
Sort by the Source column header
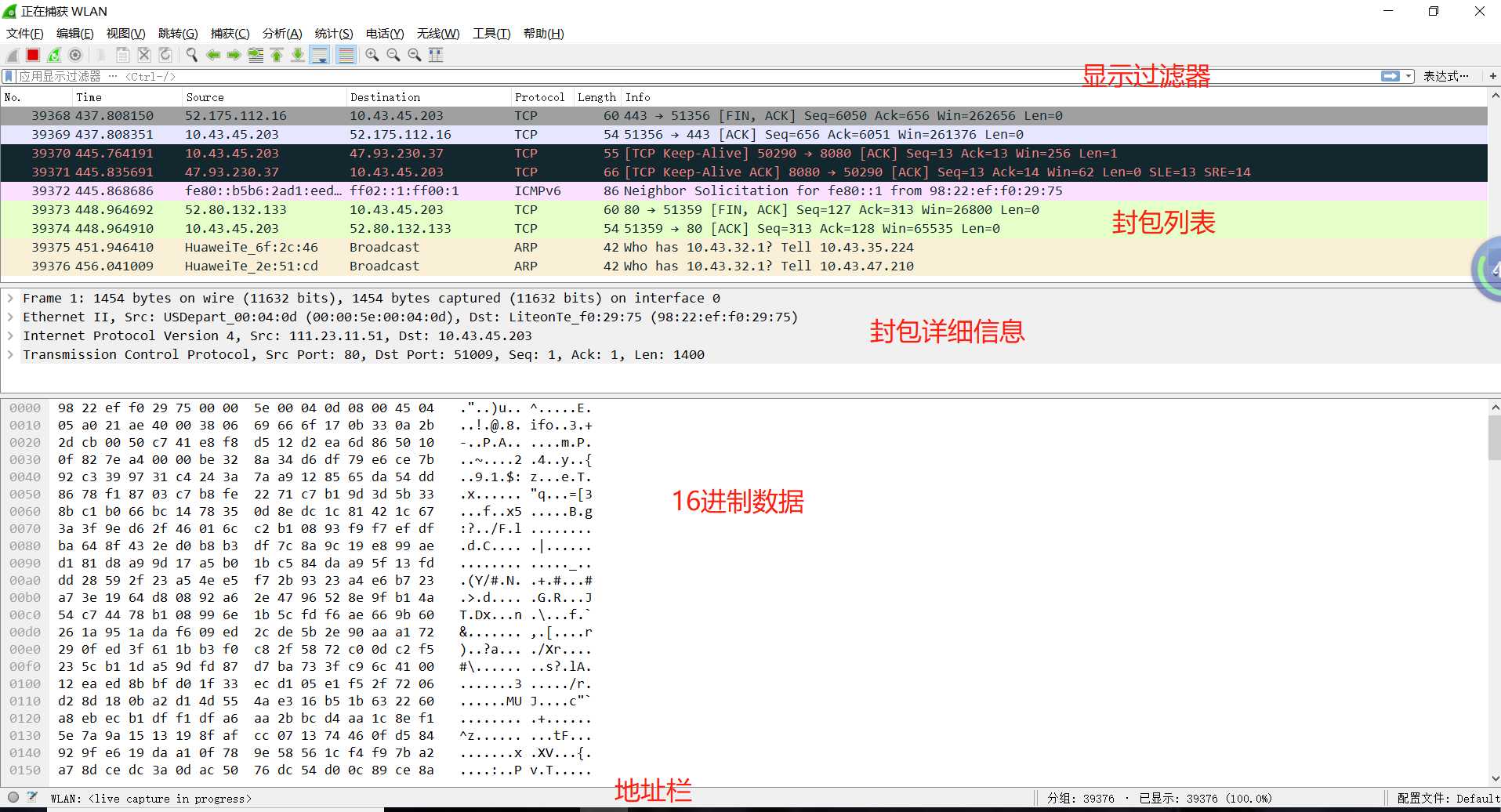click(263, 97)
